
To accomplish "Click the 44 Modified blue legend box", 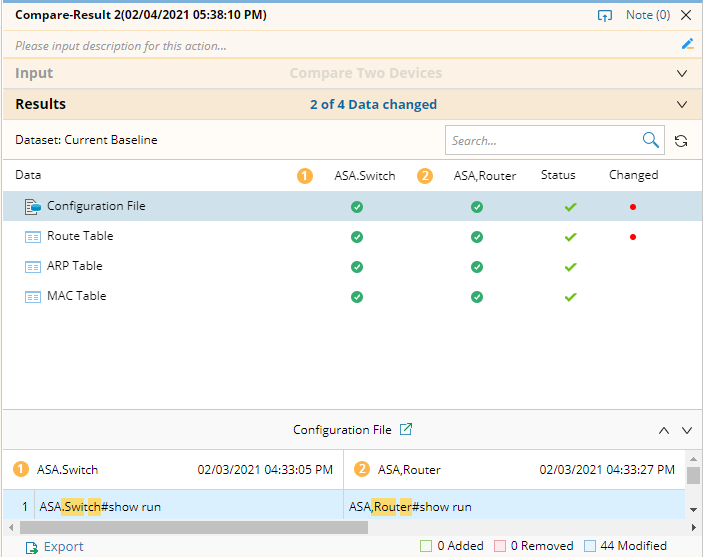I will tap(590, 546).
